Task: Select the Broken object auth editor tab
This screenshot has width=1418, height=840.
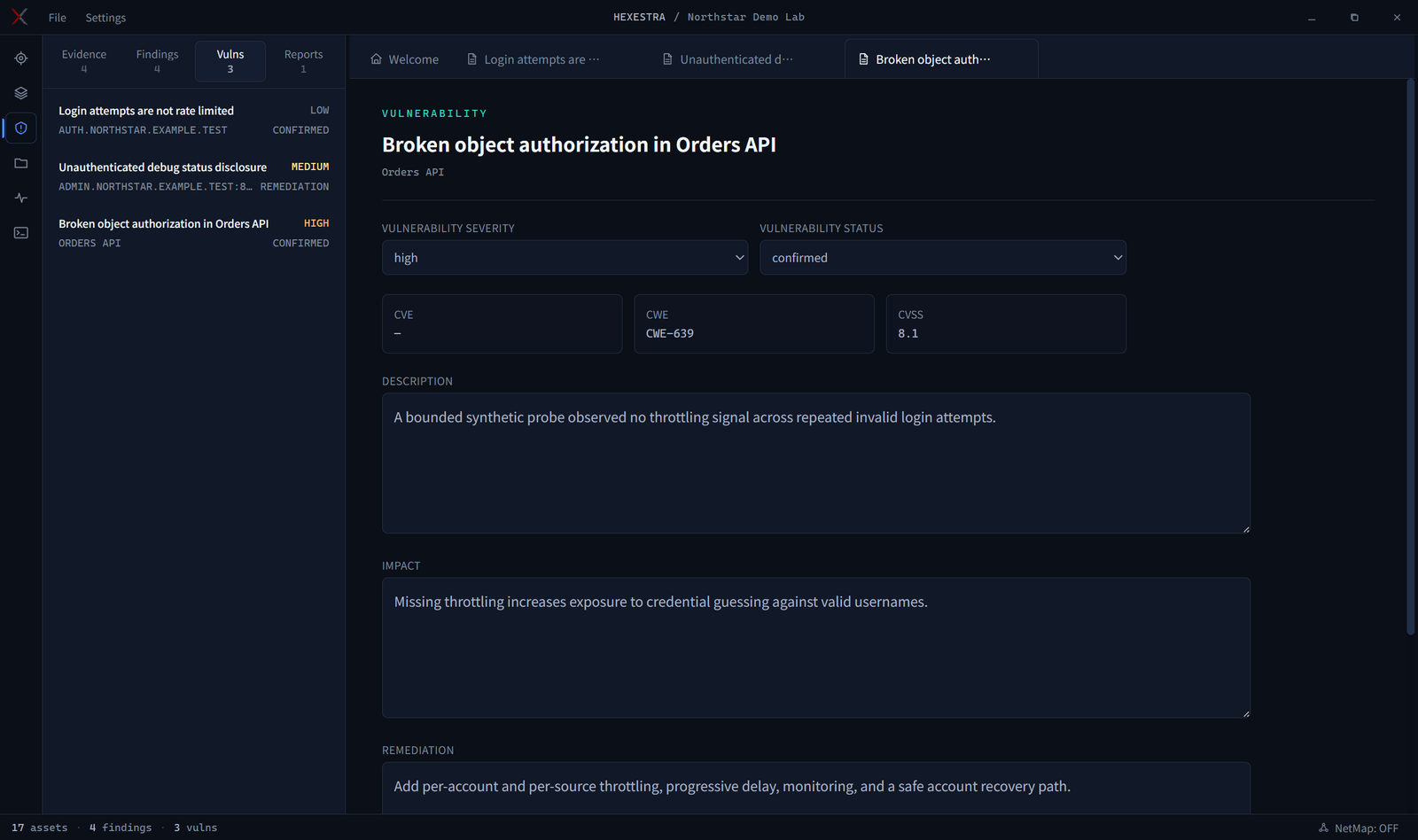Action: (941, 59)
